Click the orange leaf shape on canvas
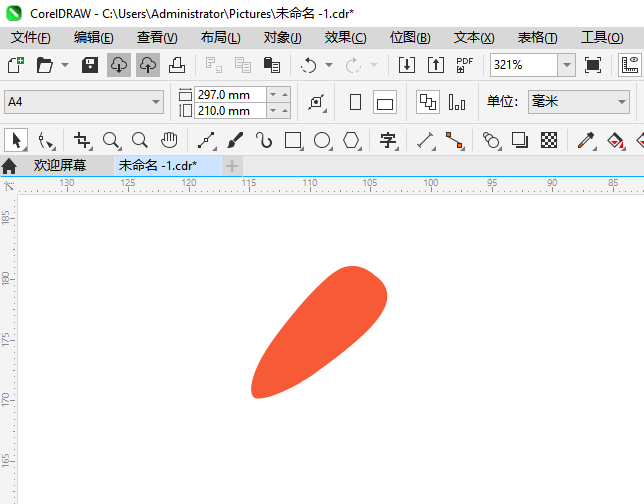 [x=320, y=333]
